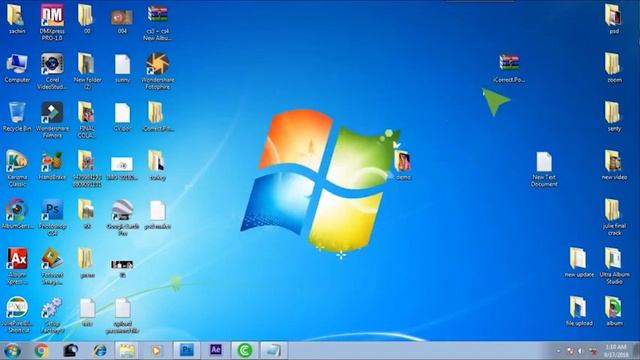
Task: Launch AlbumSense shortcut on desktop
Action: [x=17, y=214]
